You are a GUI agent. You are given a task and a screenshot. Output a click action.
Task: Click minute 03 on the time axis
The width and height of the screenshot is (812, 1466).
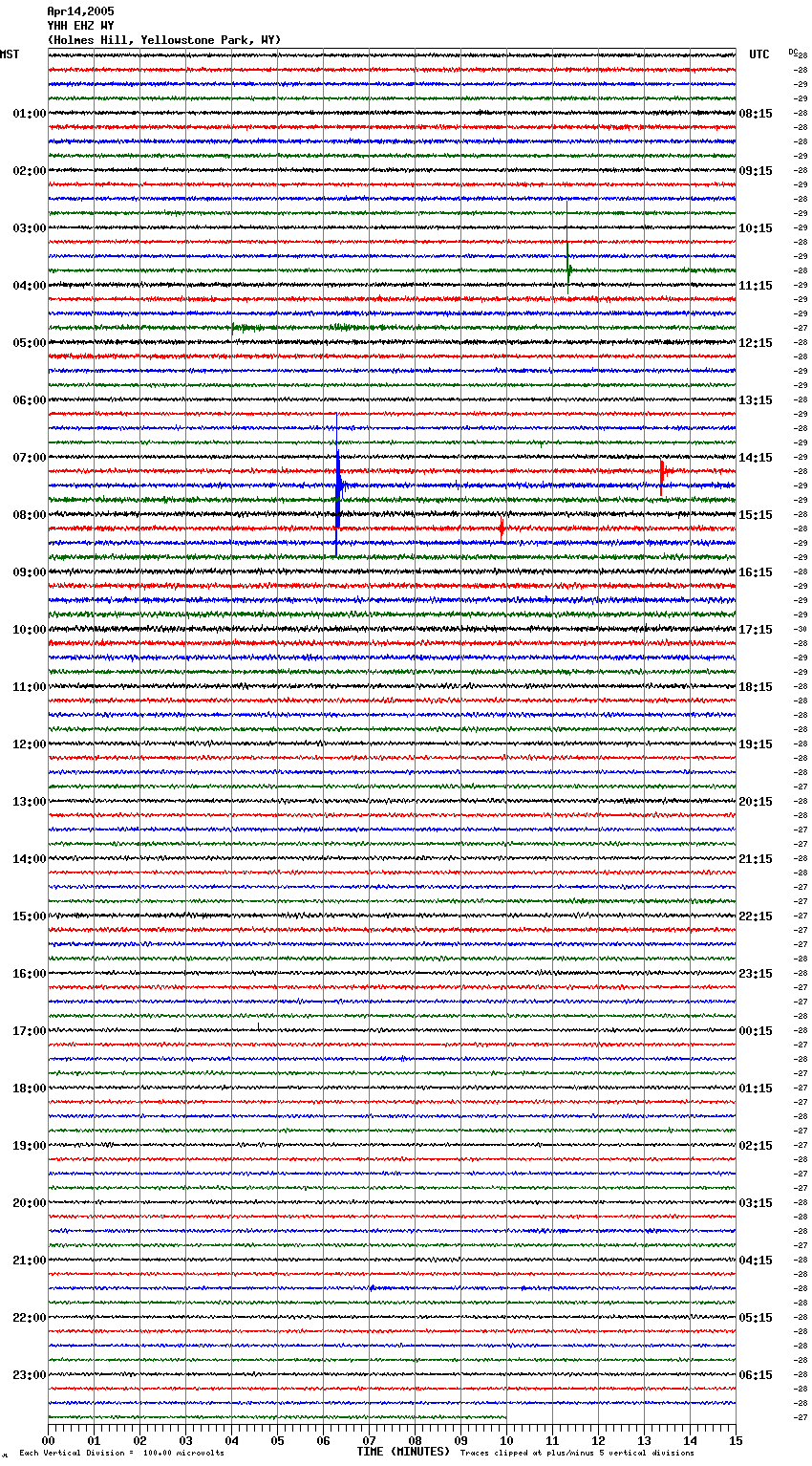[185, 1440]
